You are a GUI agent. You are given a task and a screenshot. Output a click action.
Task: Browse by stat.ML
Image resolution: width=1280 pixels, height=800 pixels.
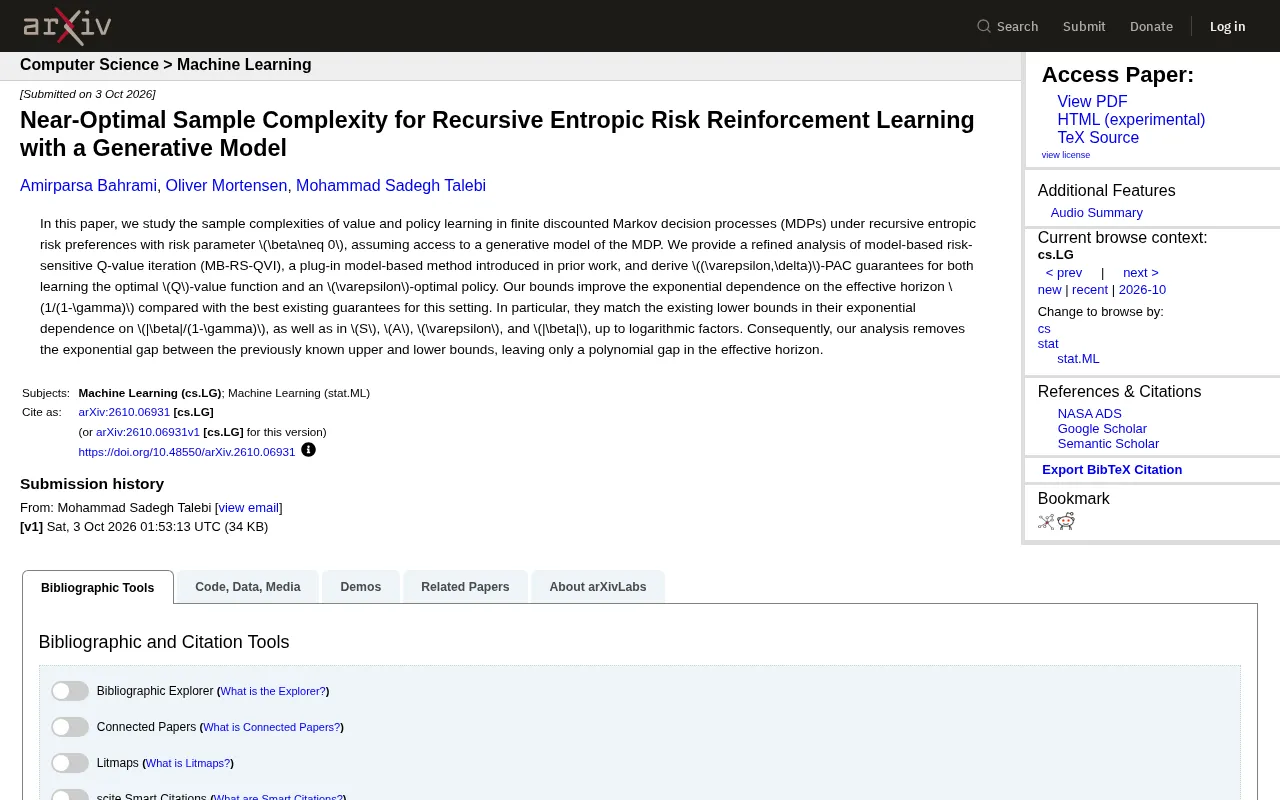1078,359
